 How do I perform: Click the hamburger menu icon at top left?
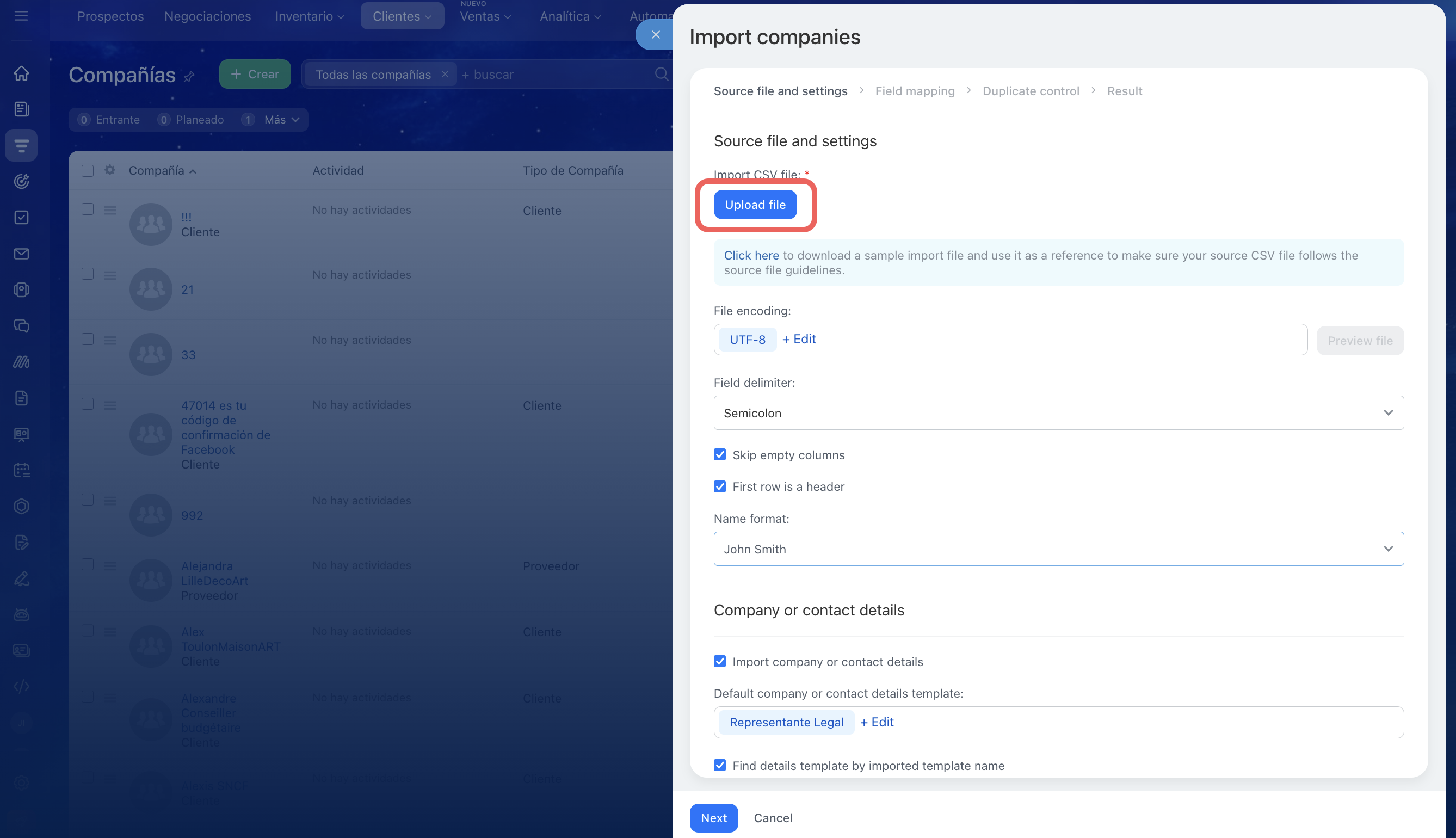pos(21,16)
